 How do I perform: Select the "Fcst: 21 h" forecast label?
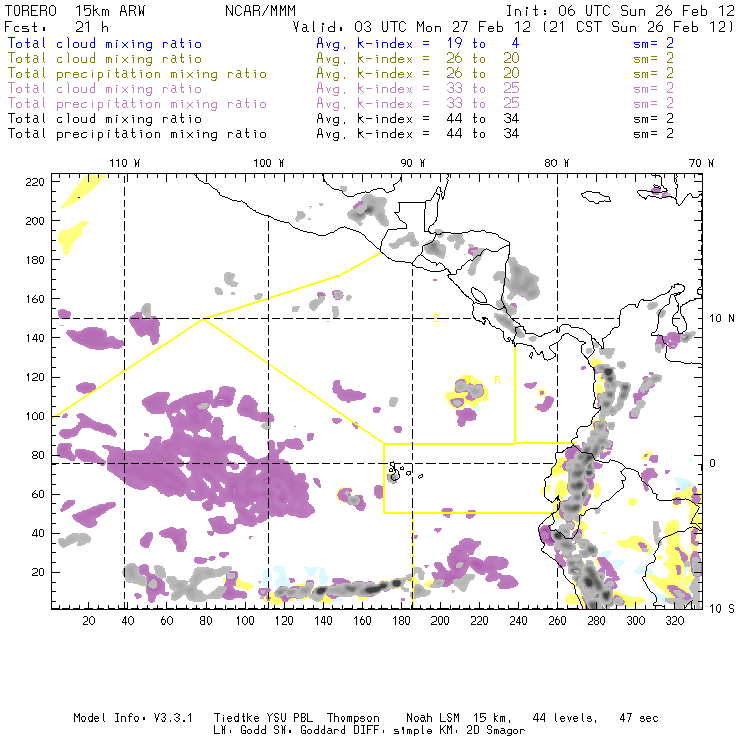tap(56, 27)
